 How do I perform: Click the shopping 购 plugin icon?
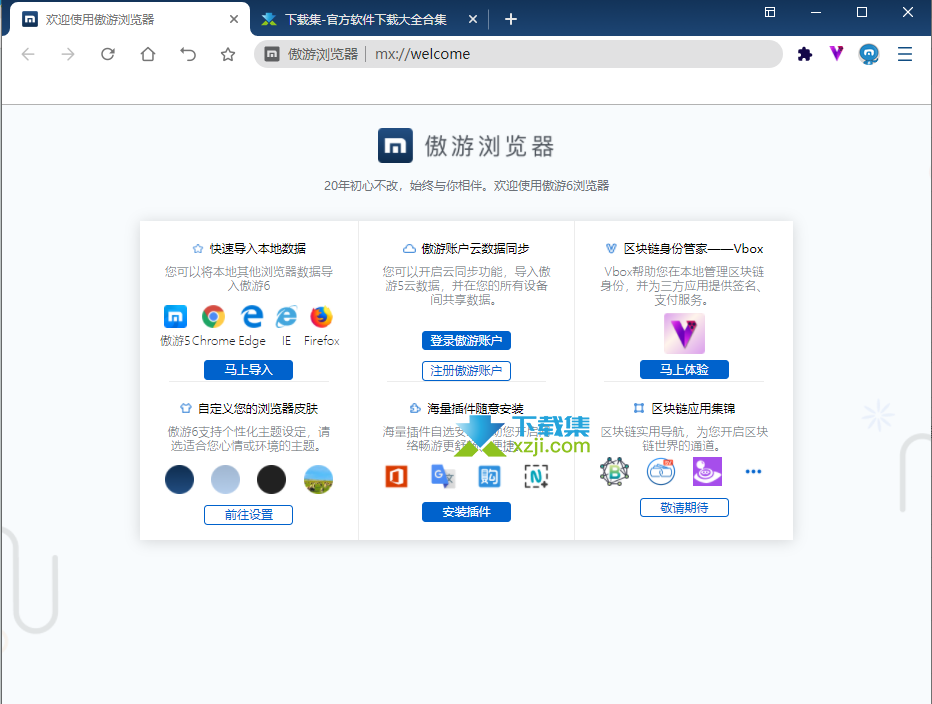coord(489,476)
